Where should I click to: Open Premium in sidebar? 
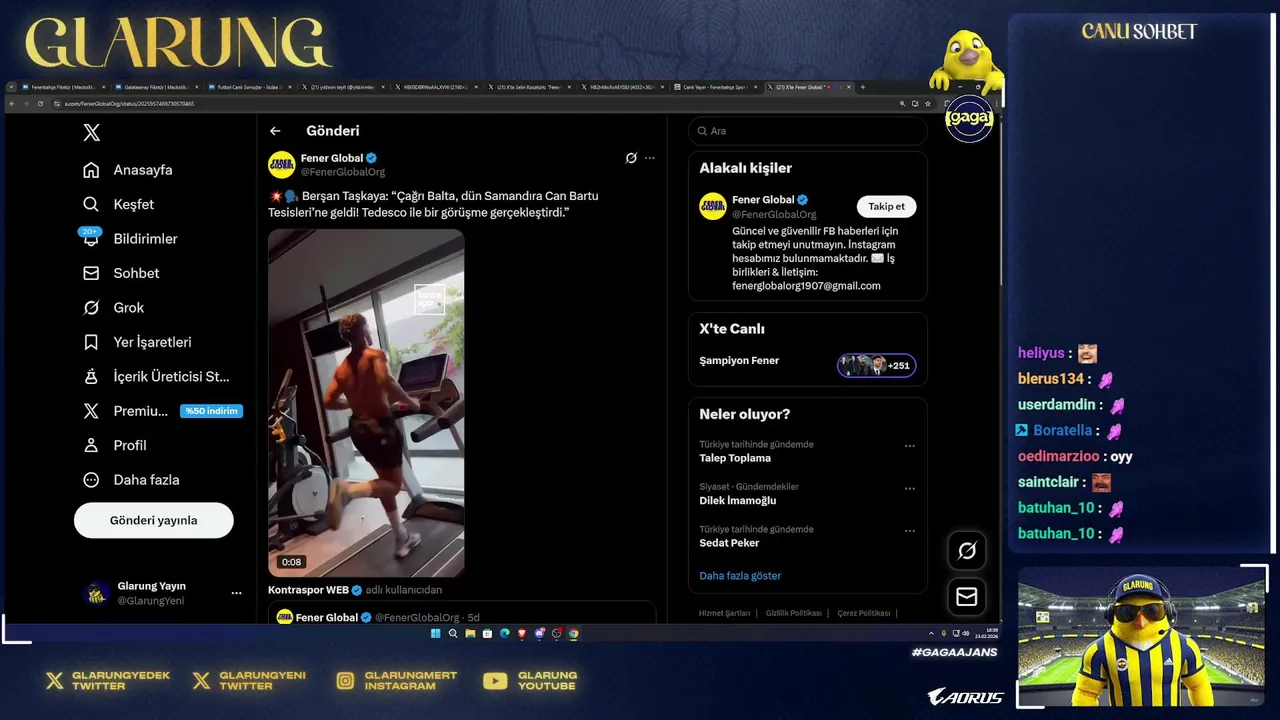click(x=125, y=411)
